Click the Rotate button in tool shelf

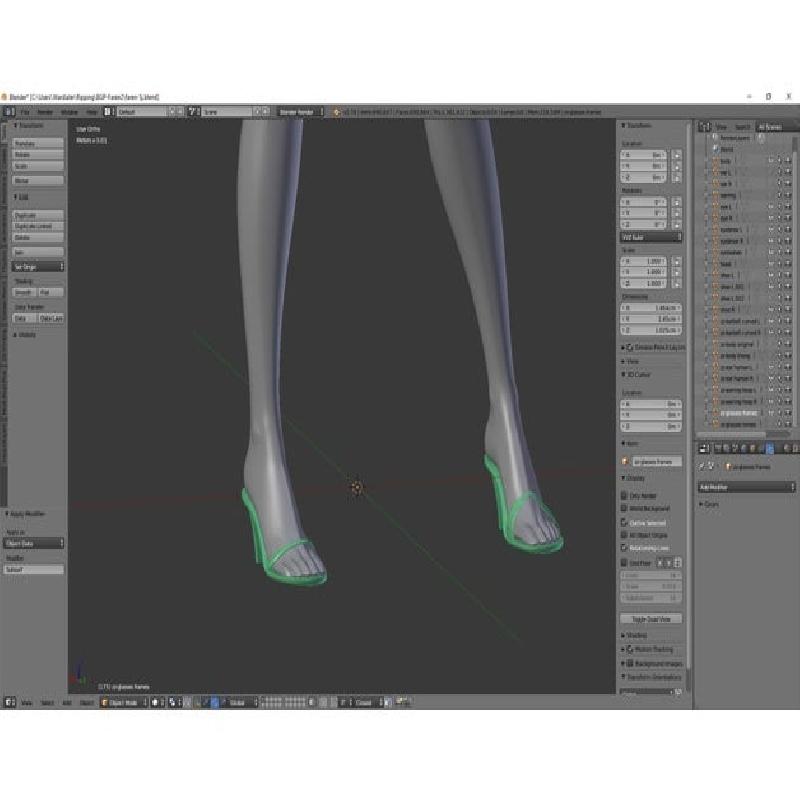(x=38, y=155)
